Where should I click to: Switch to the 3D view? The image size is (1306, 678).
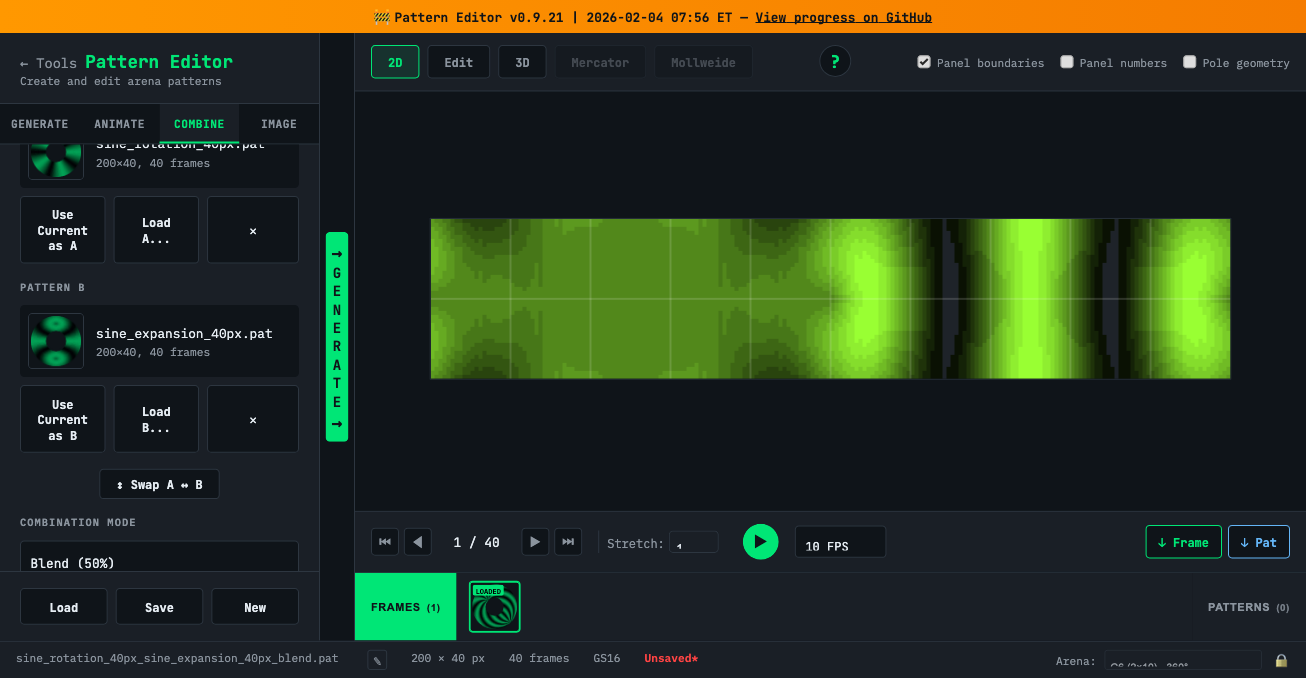522,62
